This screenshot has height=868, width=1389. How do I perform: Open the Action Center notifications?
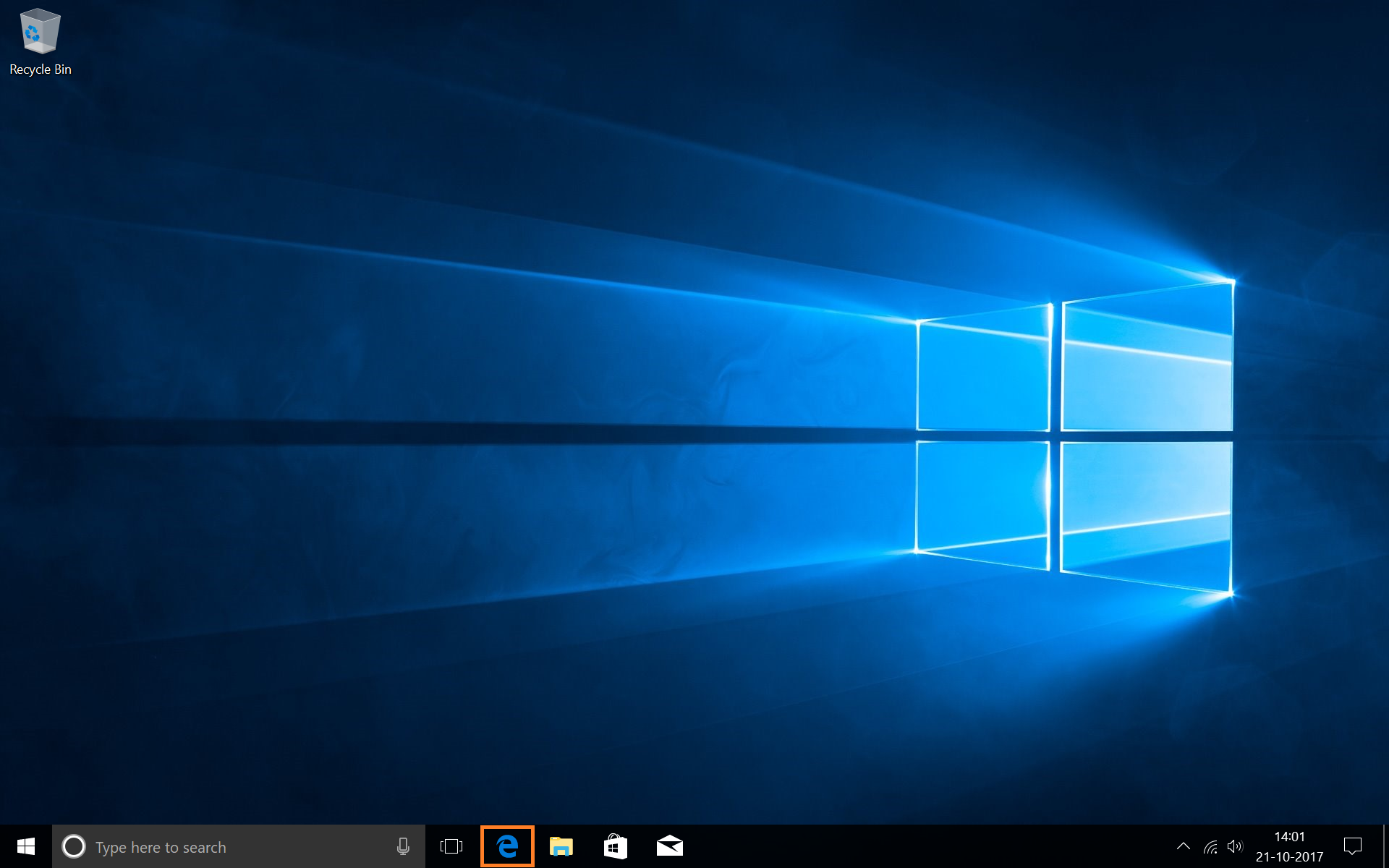(x=1353, y=846)
